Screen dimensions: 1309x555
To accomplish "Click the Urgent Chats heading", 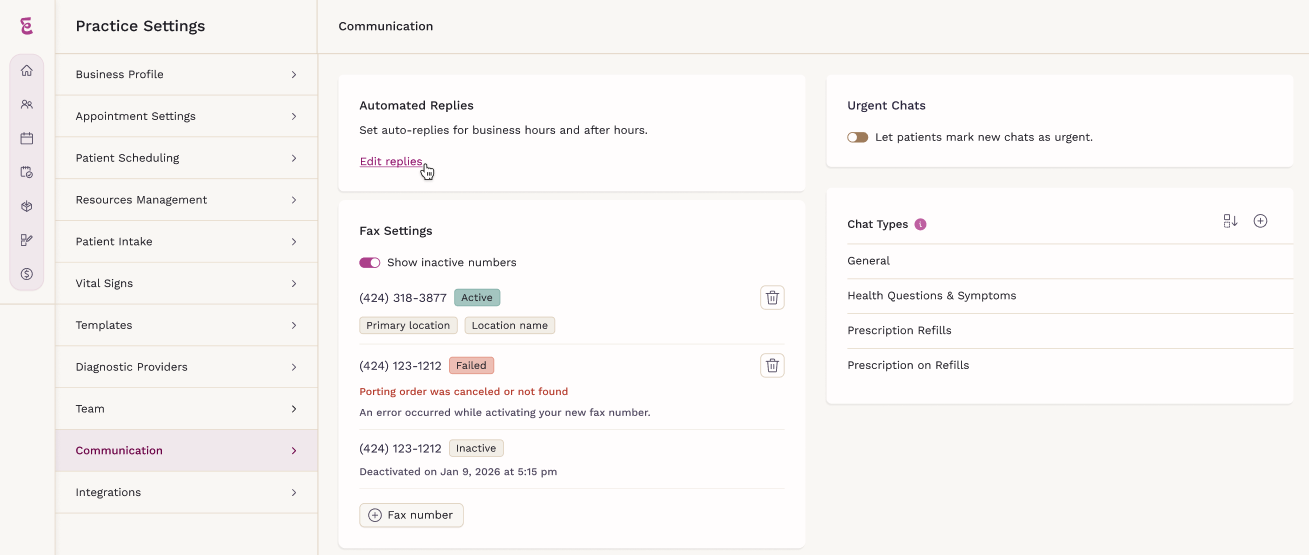I will 886,105.
